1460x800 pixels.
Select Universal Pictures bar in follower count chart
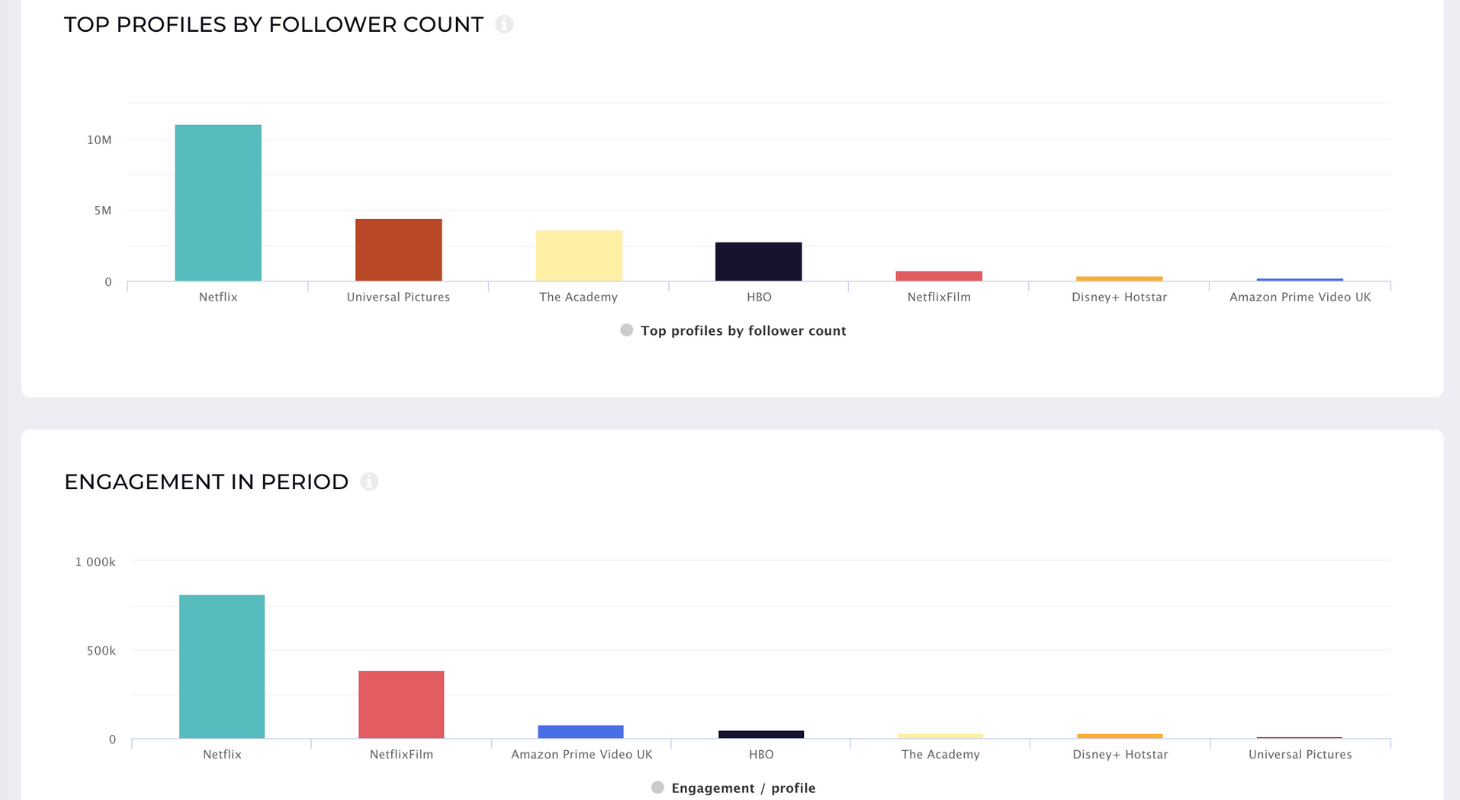pos(398,250)
